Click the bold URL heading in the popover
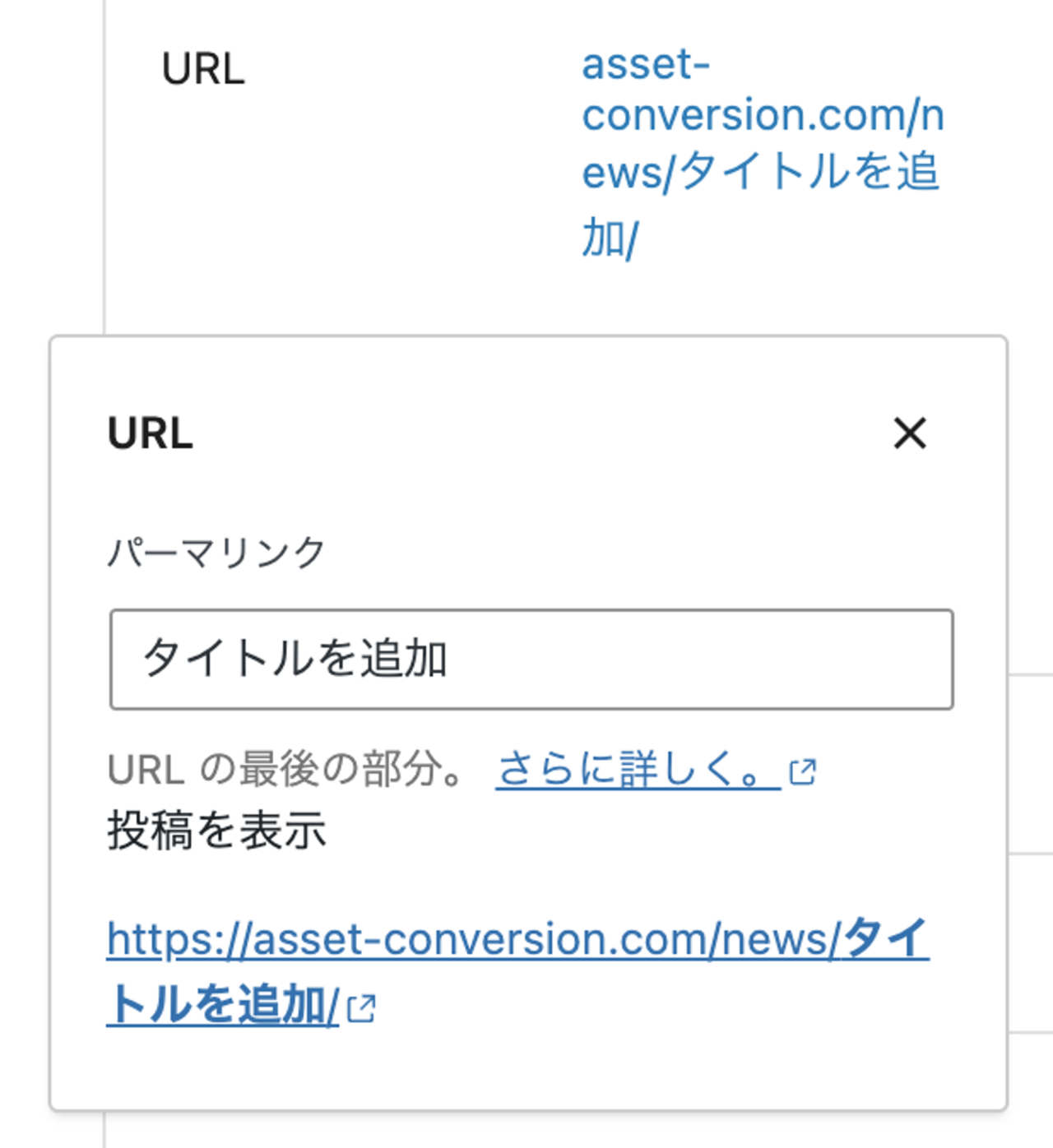The height and width of the screenshot is (1148, 1053). click(x=150, y=433)
